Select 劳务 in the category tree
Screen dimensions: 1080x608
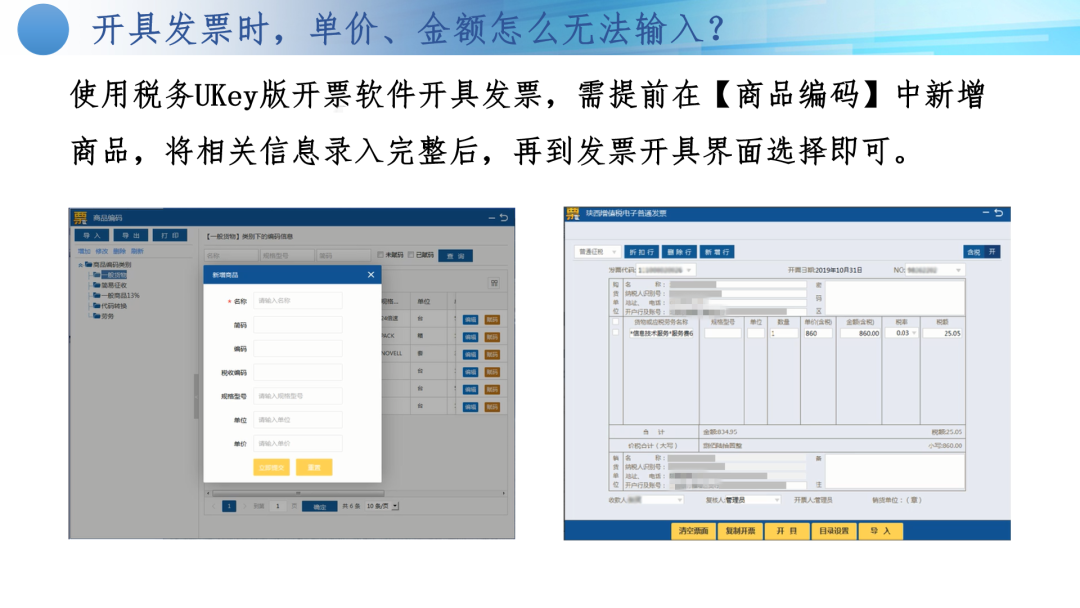click(107, 316)
